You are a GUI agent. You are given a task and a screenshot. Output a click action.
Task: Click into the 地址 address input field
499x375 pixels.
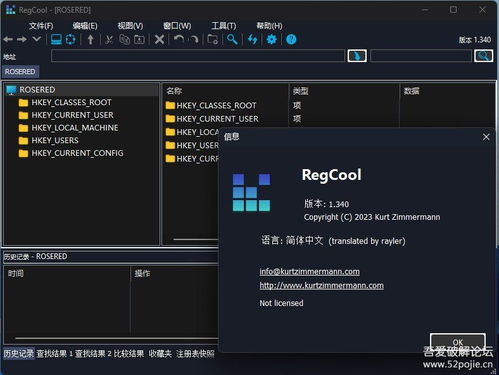[x=198, y=56]
